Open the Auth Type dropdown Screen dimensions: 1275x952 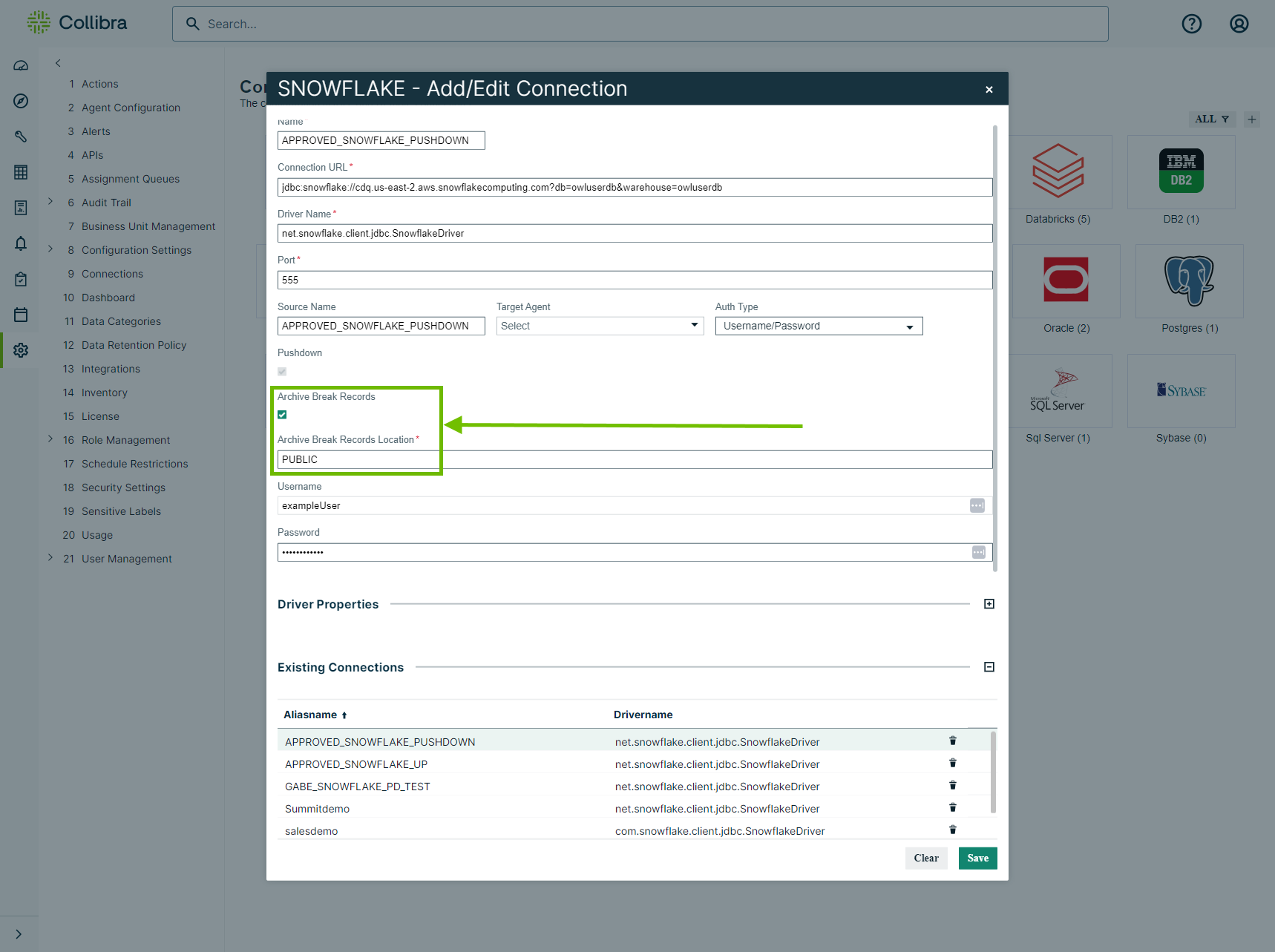pos(819,326)
